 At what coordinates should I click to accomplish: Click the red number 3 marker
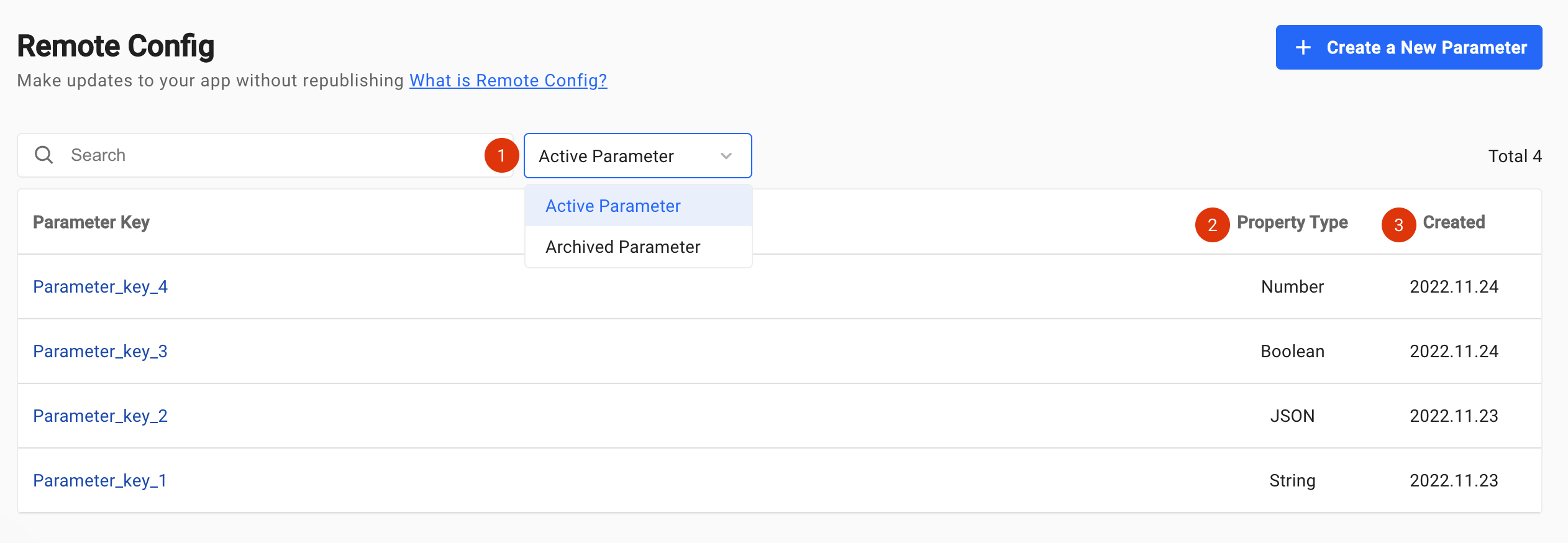pos(1398,224)
